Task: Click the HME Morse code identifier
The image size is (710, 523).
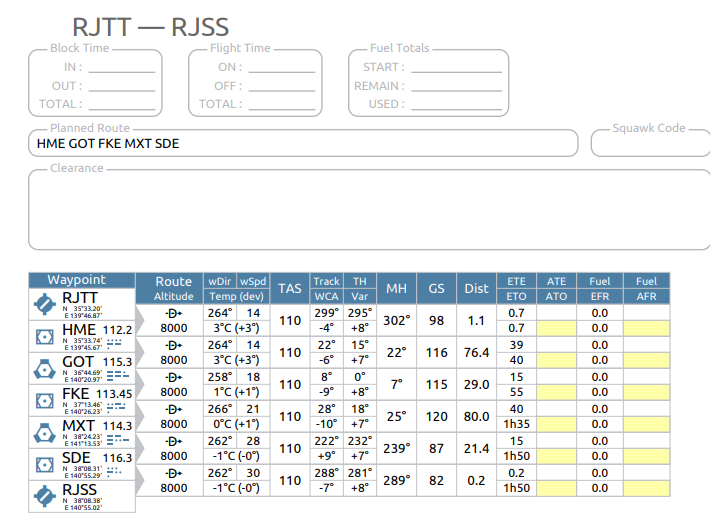Action: (x=114, y=343)
